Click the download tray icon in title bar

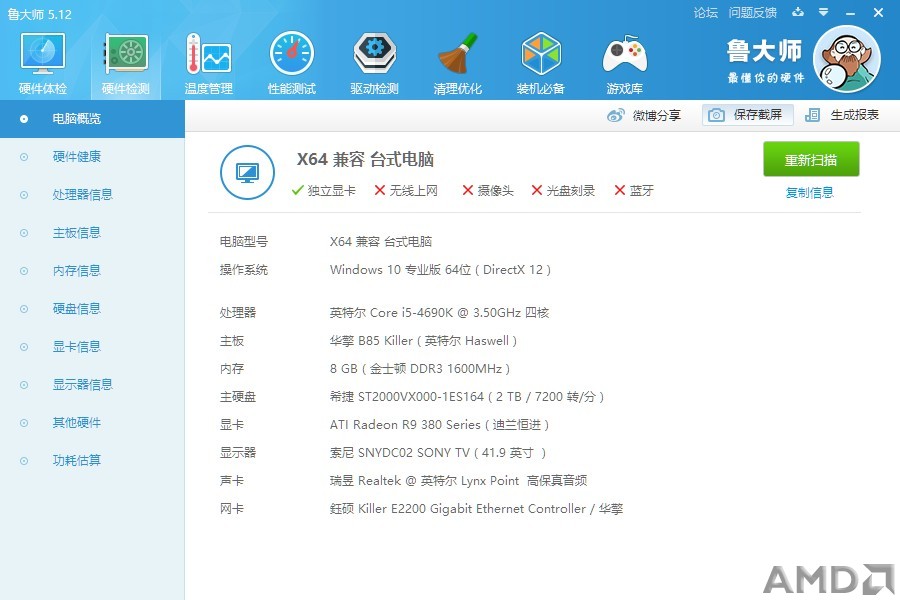coord(798,12)
